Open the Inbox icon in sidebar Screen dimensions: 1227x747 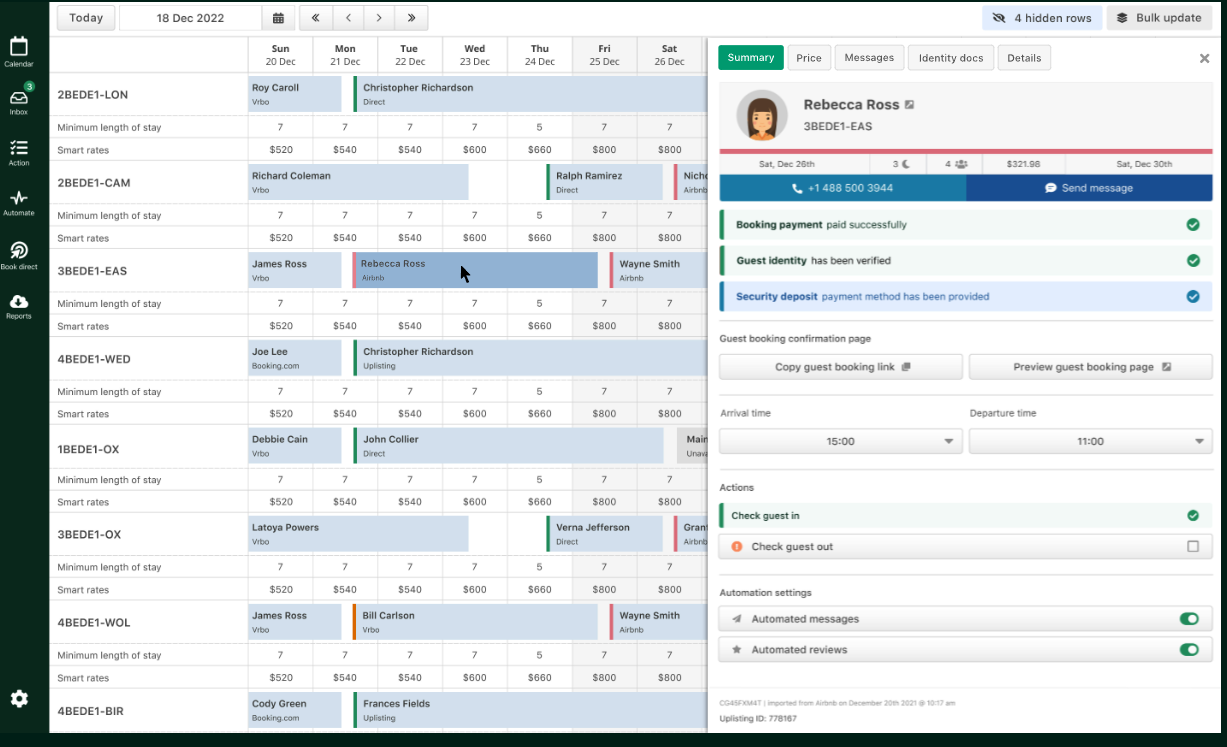(19, 99)
